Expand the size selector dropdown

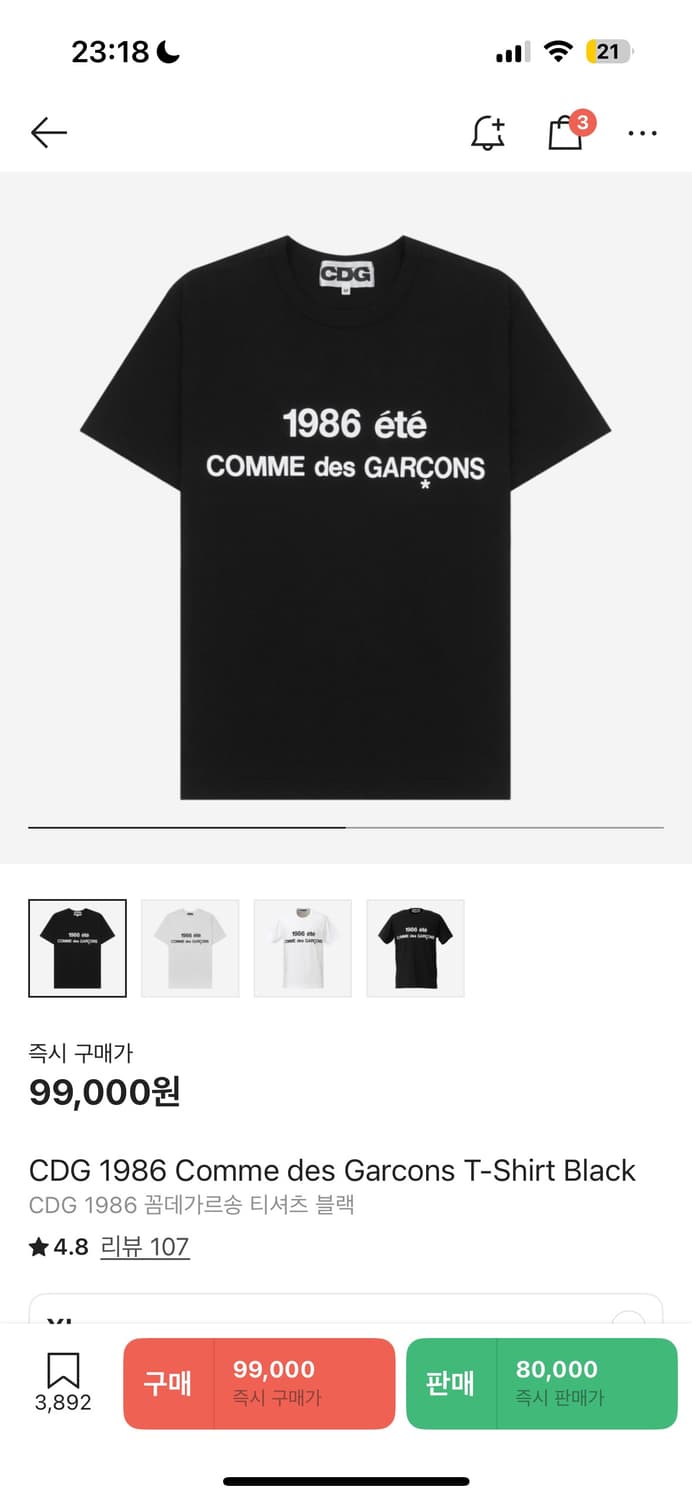pos(346,1310)
